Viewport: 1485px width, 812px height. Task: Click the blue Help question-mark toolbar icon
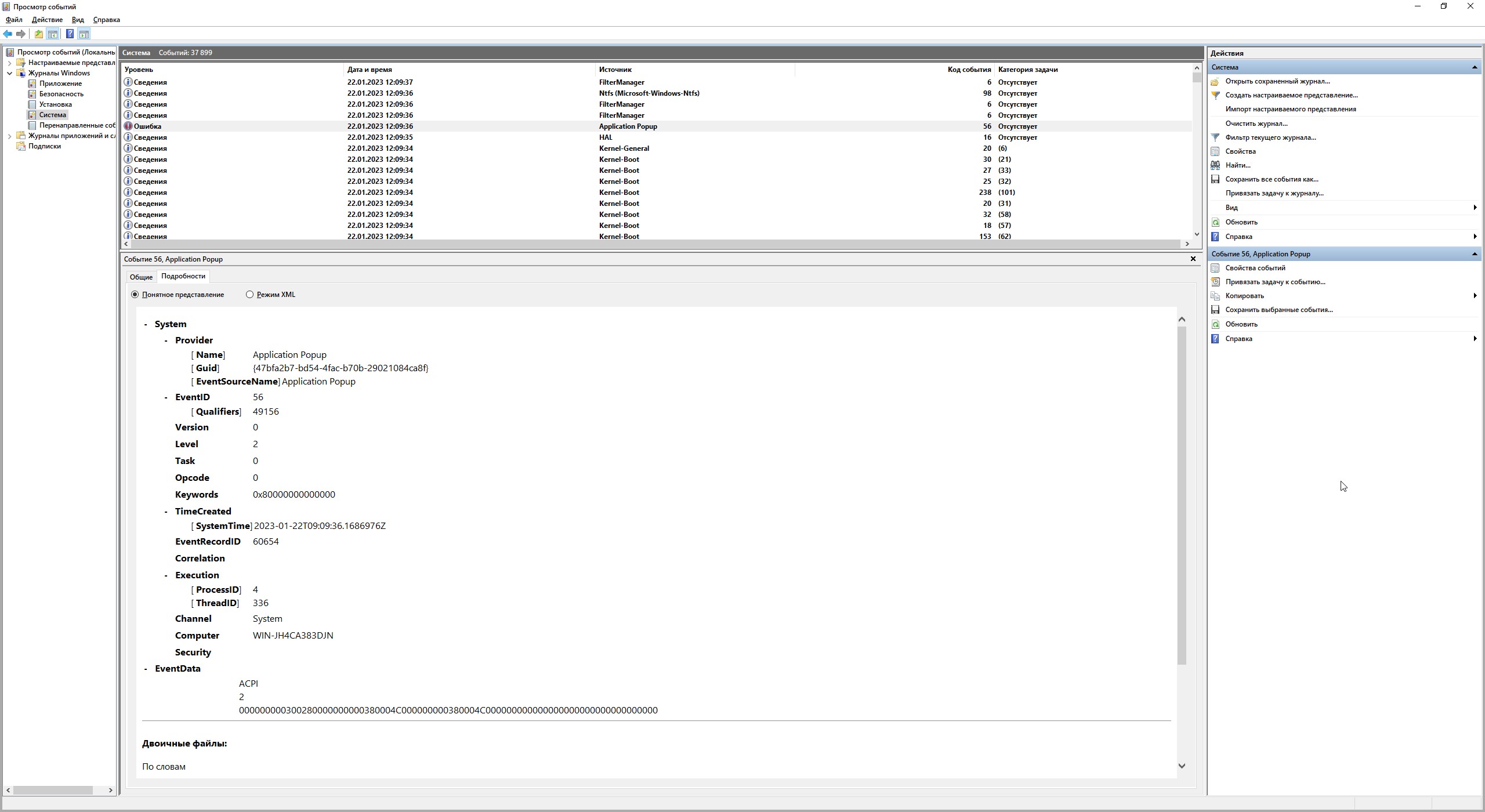coord(70,34)
